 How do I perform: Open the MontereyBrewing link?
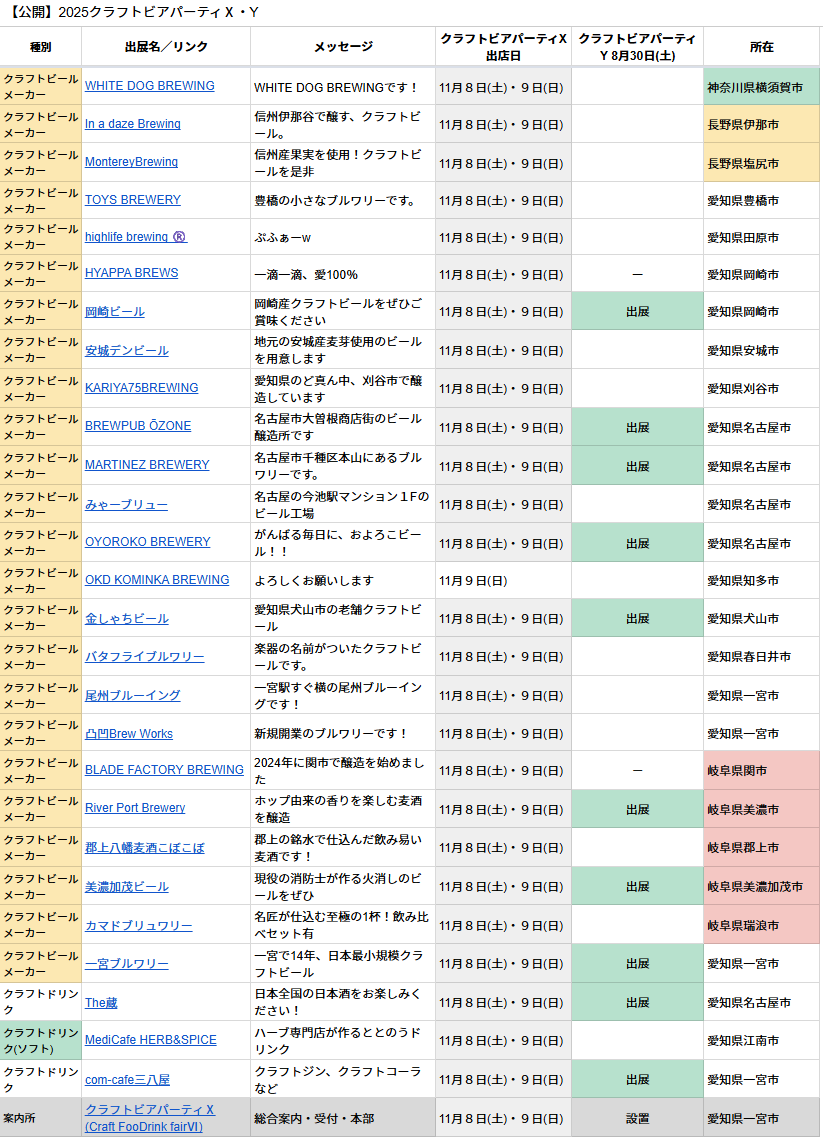click(x=131, y=162)
